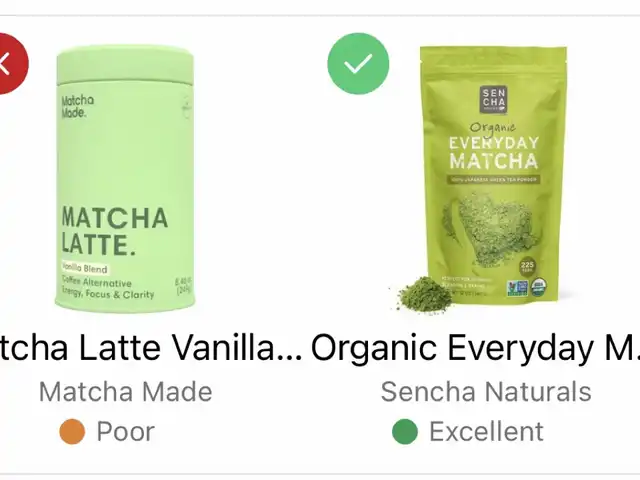Open the Organic Everyday Matcha product title
Screen dimensions: 640x480
pos(476,347)
